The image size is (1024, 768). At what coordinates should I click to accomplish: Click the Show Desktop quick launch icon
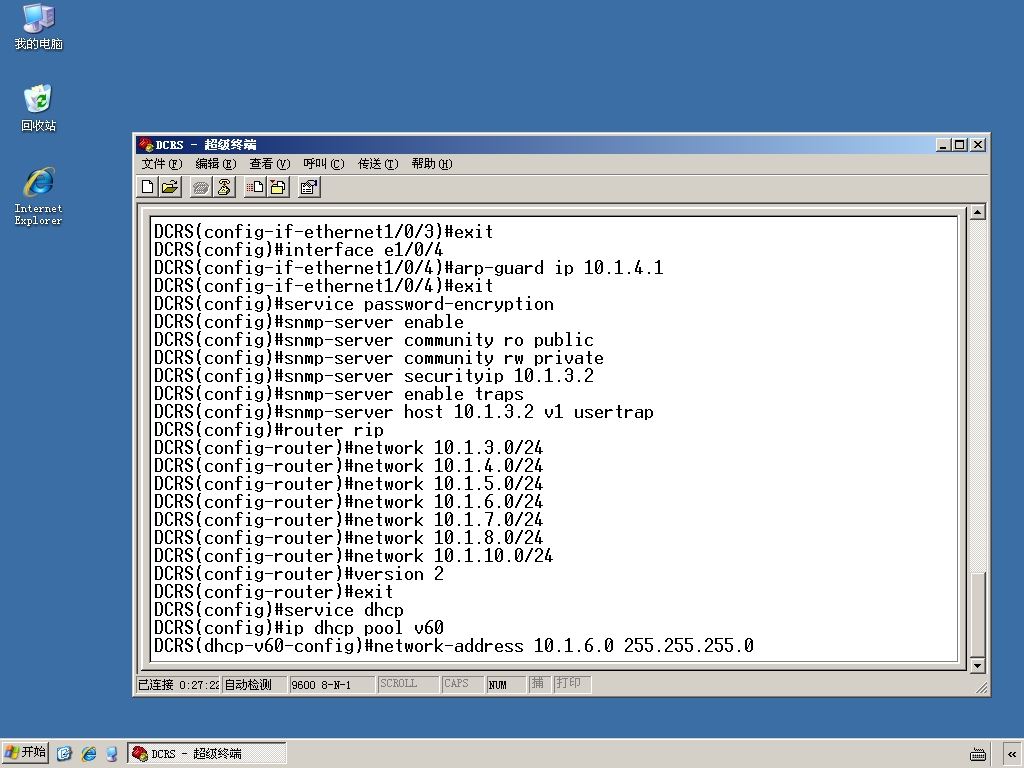coord(64,754)
